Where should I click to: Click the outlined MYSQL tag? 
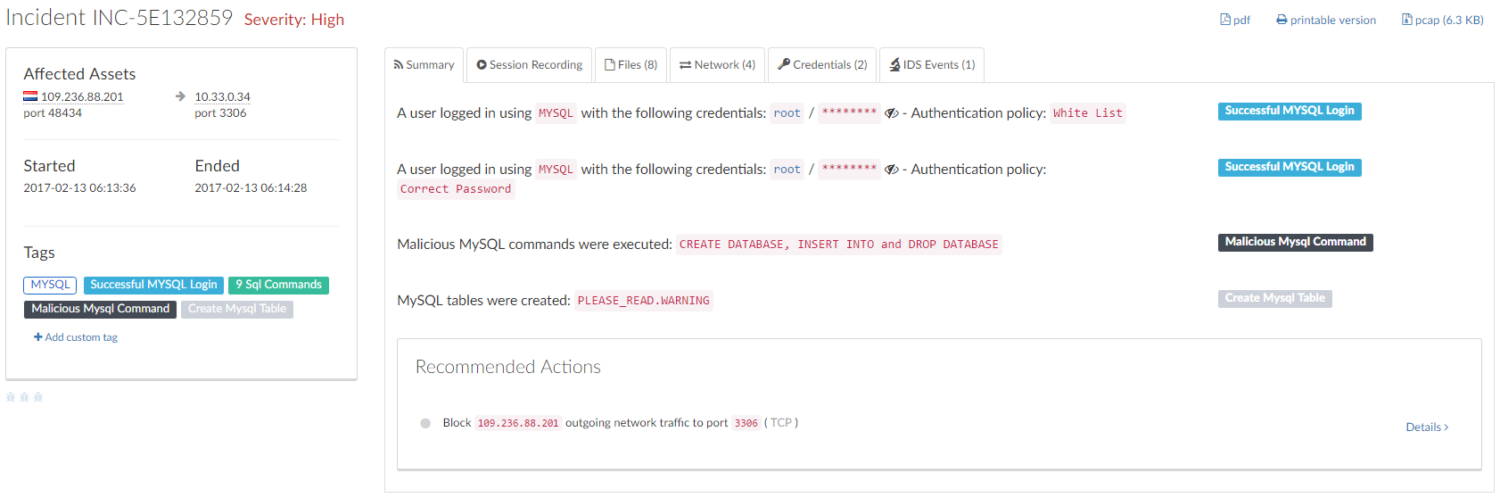[x=50, y=285]
